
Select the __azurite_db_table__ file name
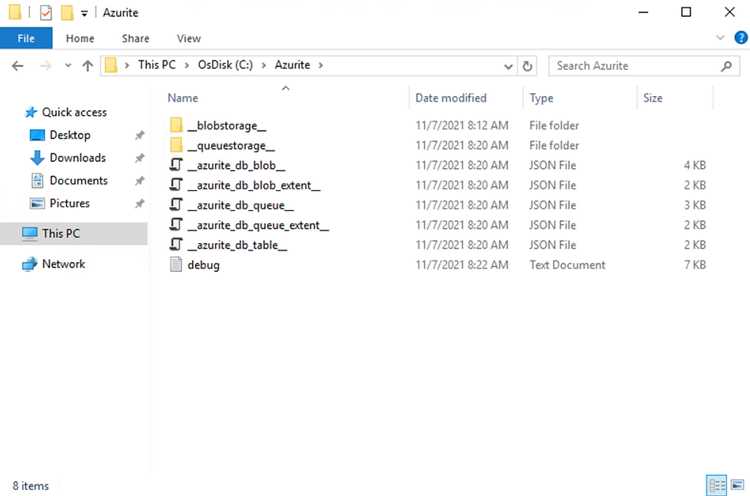(237, 245)
